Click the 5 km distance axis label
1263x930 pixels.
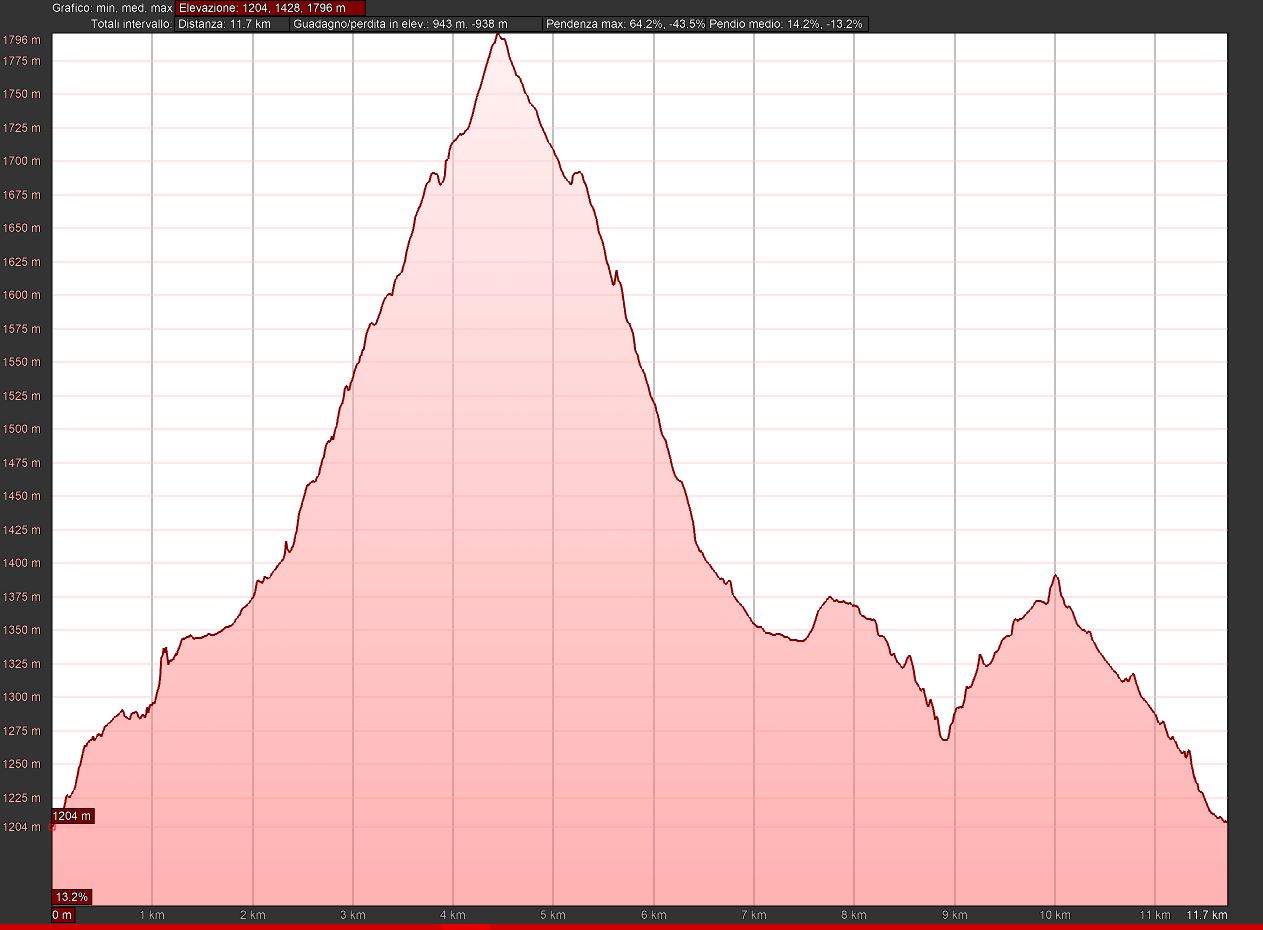coord(553,915)
